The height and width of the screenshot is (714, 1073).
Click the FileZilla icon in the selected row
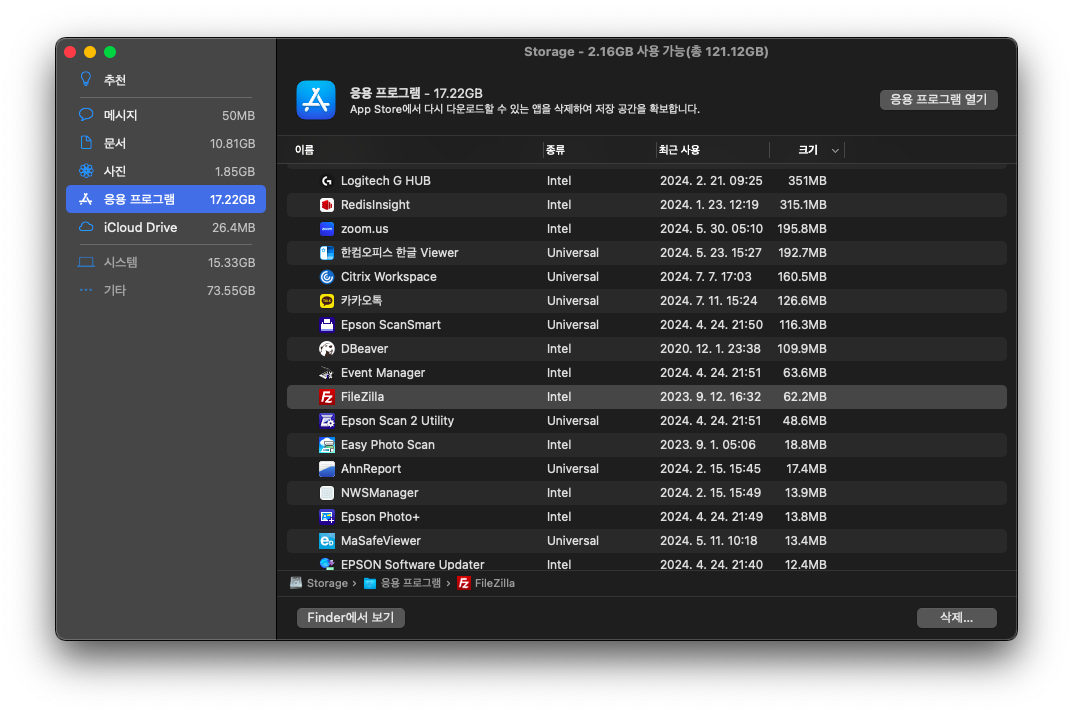pos(327,396)
